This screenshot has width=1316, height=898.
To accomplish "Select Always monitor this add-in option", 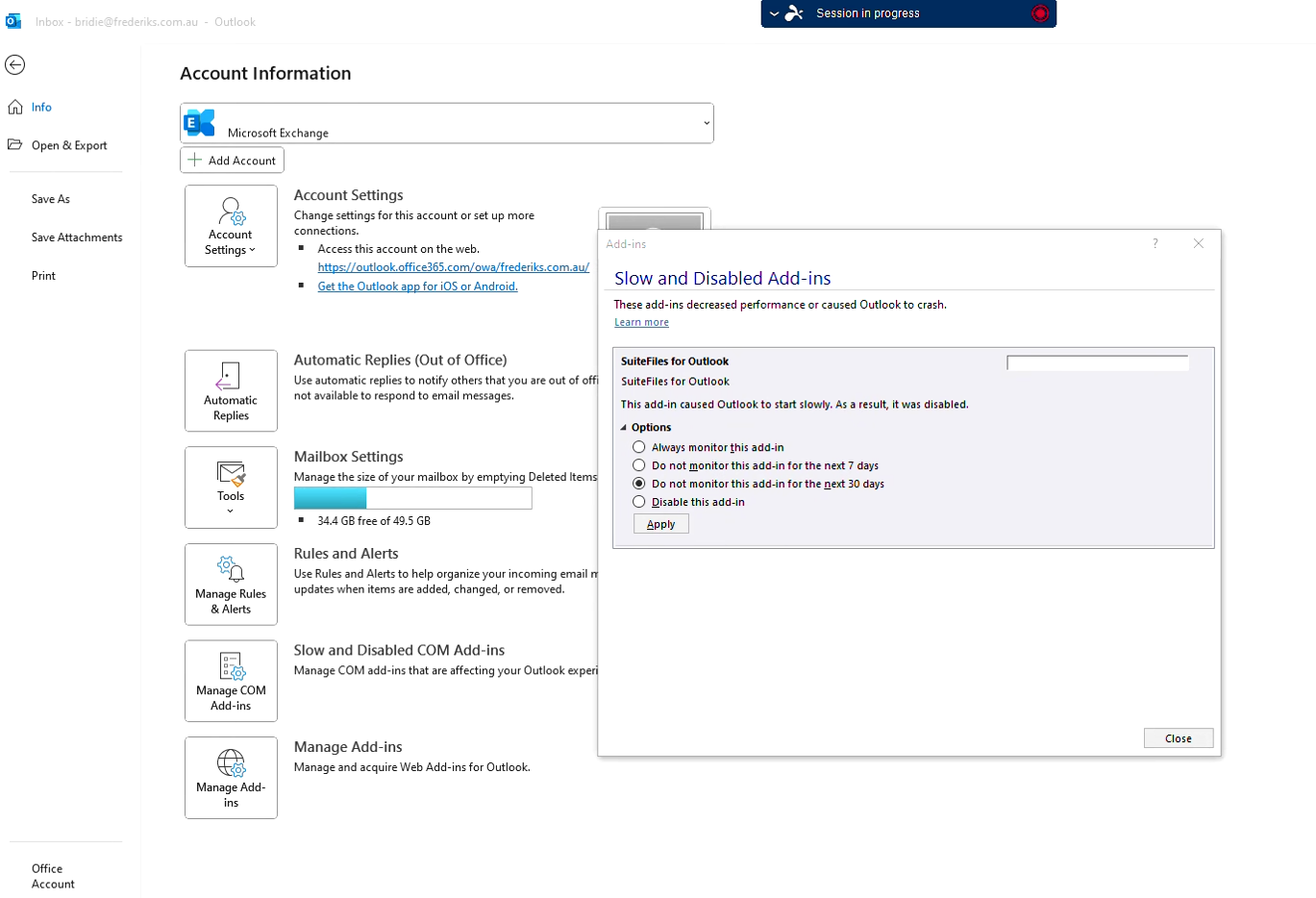I will tap(639, 447).
